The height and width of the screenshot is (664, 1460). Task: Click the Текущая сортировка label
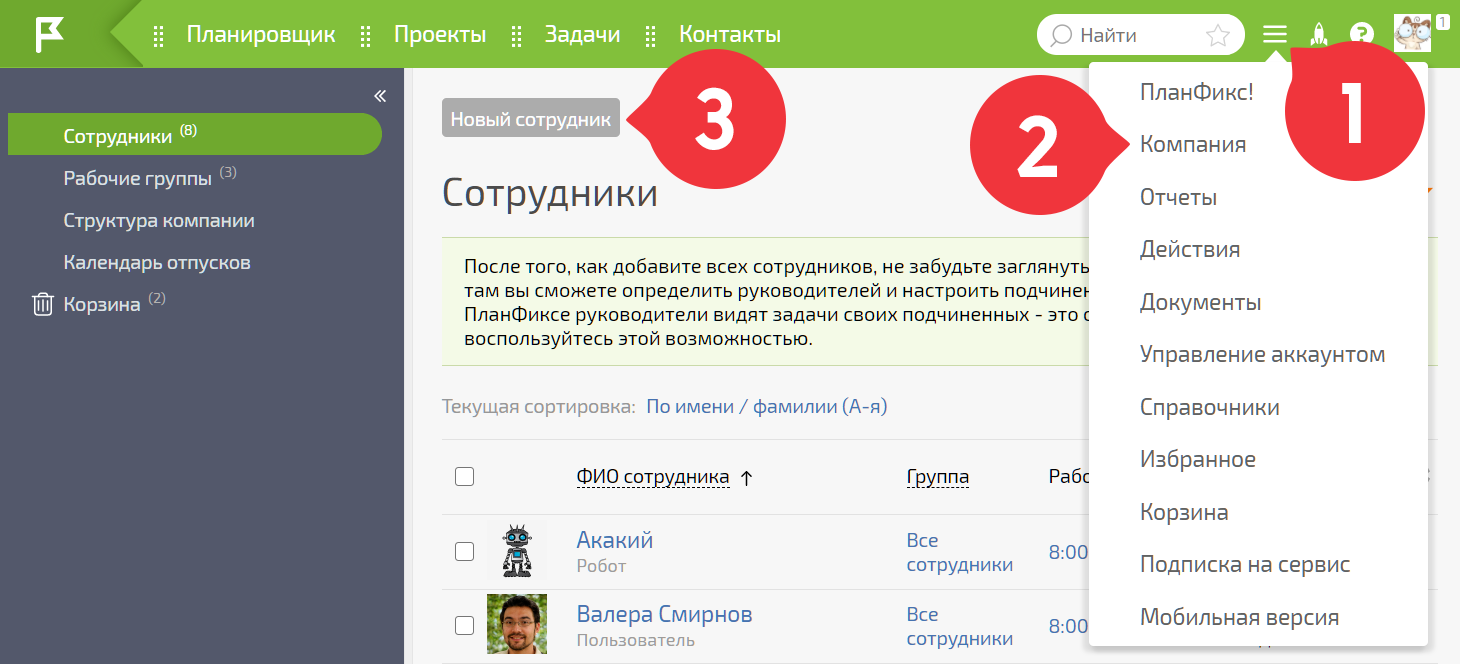pos(539,407)
